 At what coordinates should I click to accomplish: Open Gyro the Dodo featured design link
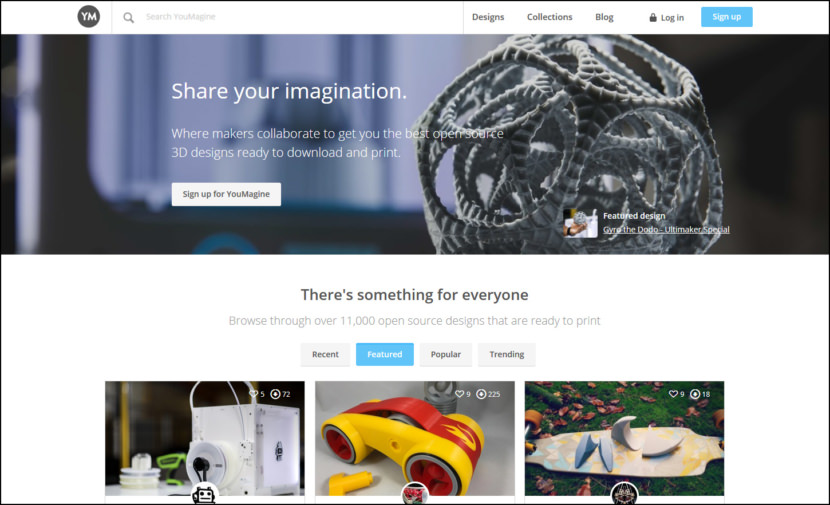click(x=666, y=229)
